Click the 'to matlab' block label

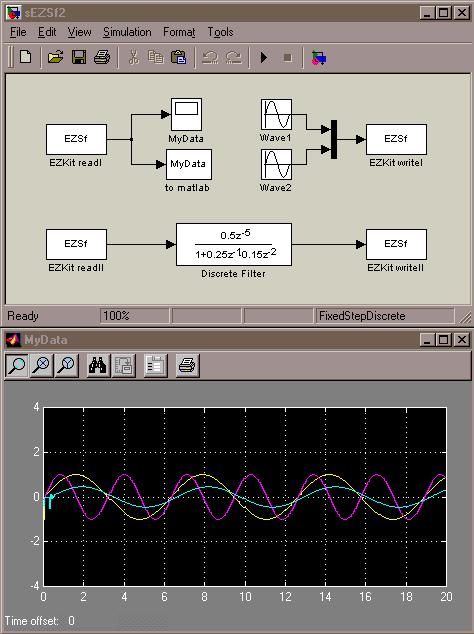tap(187, 188)
